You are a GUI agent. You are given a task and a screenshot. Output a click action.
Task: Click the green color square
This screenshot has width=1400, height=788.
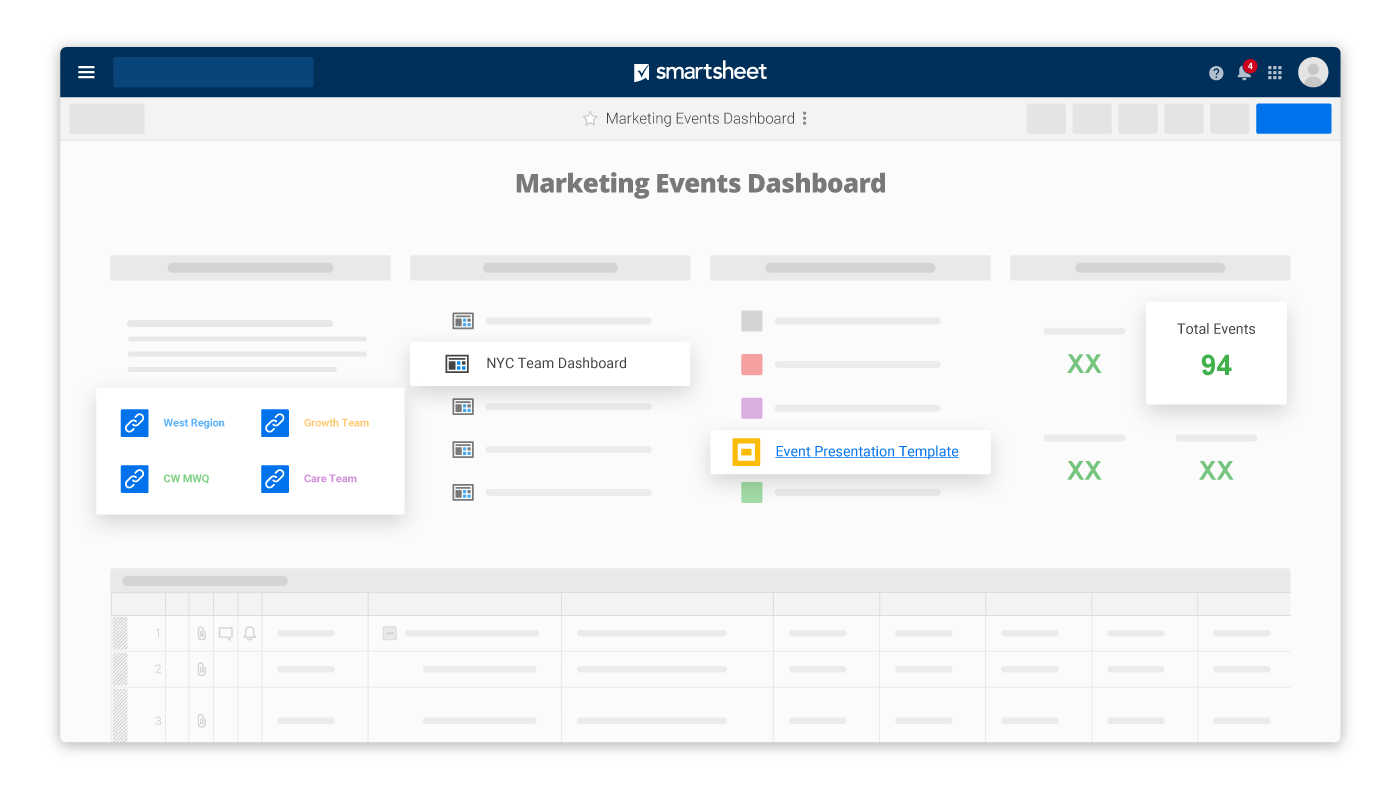(752, 492)
